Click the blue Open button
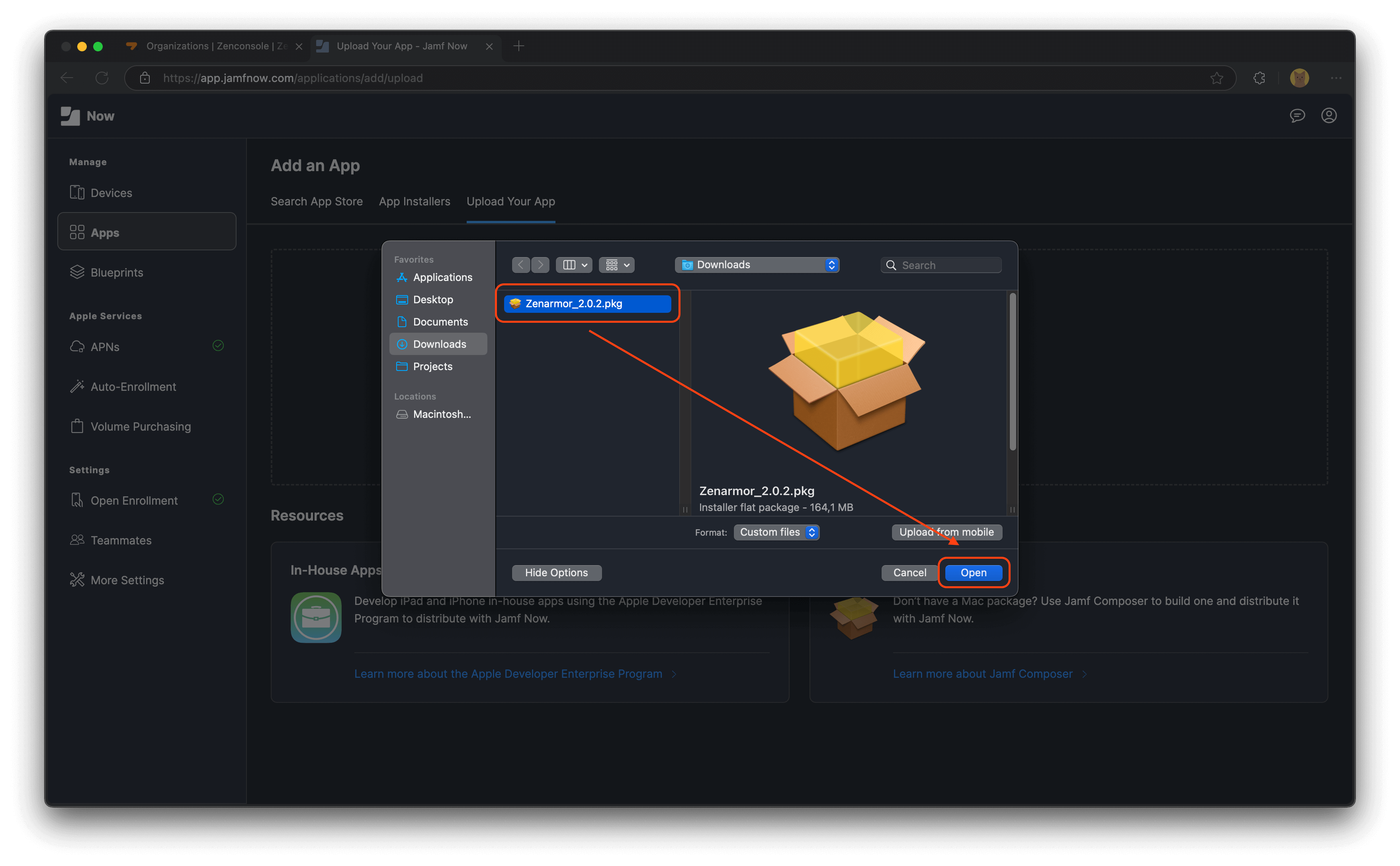 [x=973, y=573]
